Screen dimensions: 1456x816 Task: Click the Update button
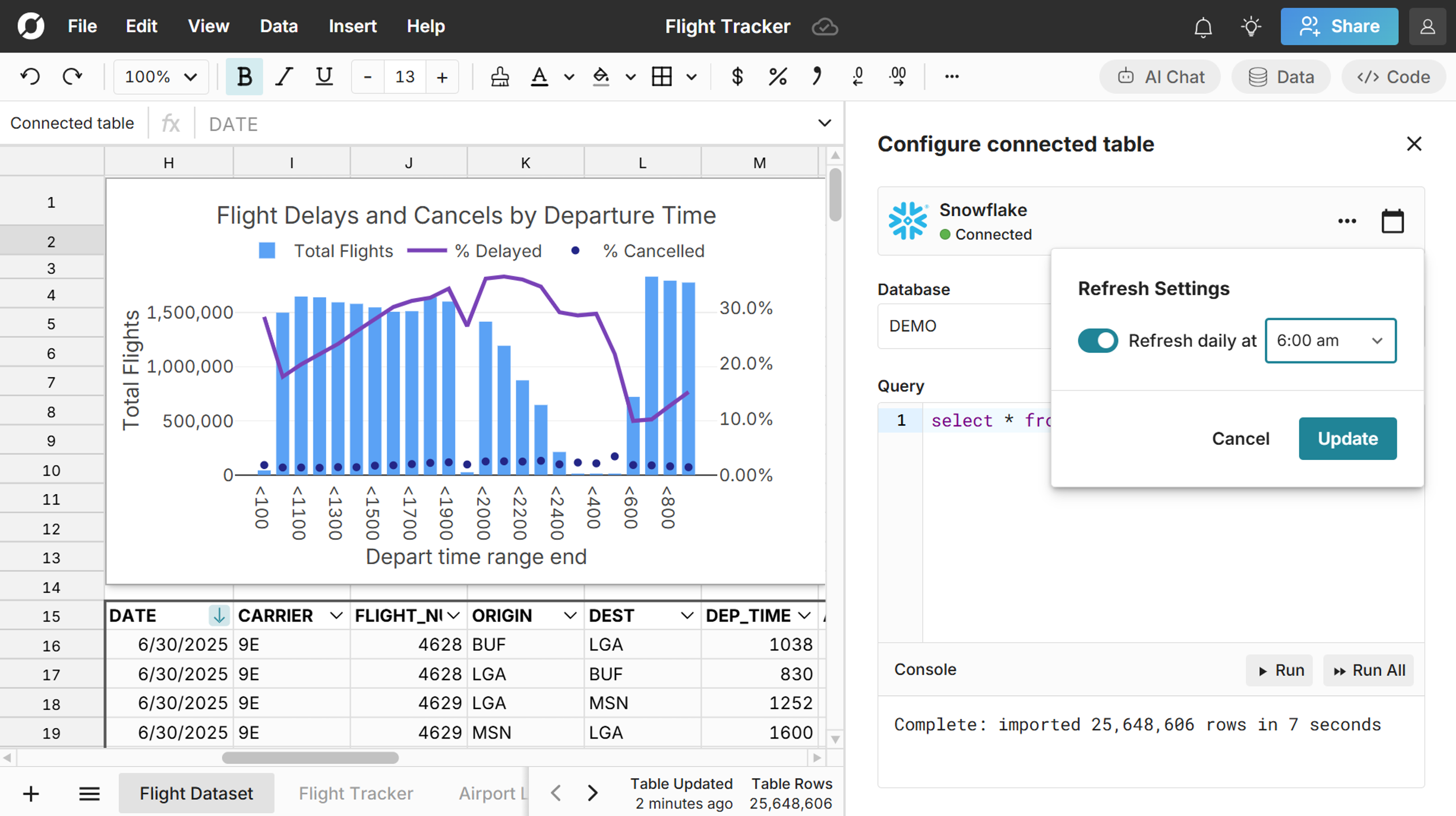point(1347,438)
